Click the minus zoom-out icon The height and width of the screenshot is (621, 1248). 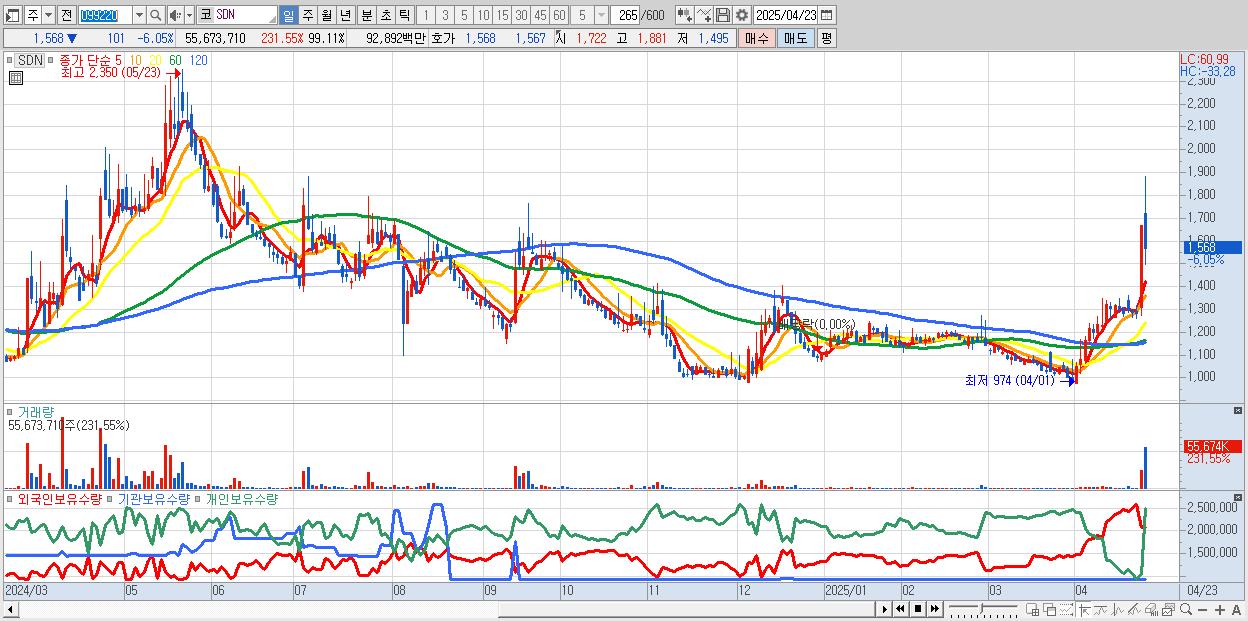tap(1202, 609)
